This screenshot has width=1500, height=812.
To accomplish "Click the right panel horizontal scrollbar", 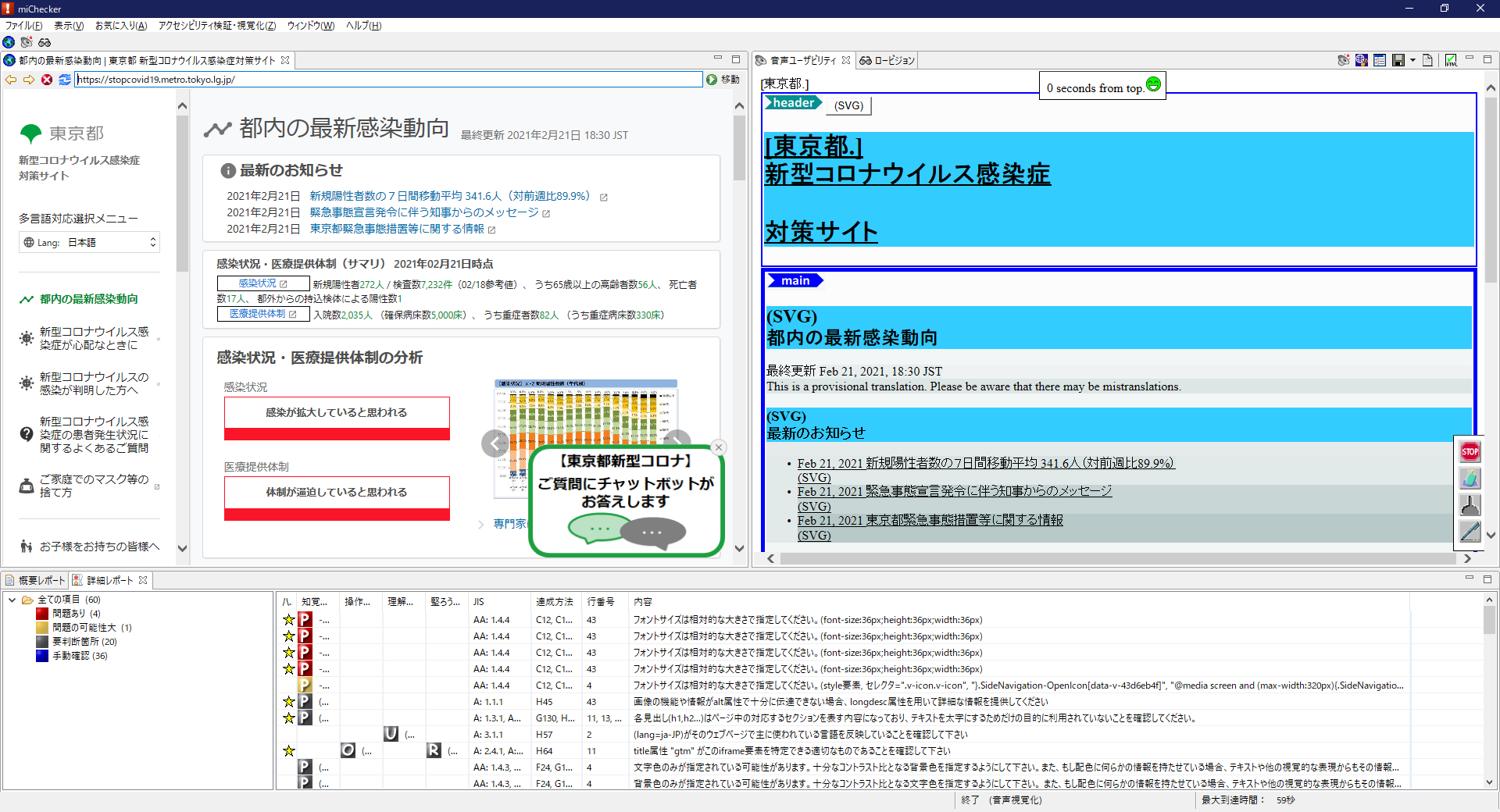I will (x=1117, y=558).
